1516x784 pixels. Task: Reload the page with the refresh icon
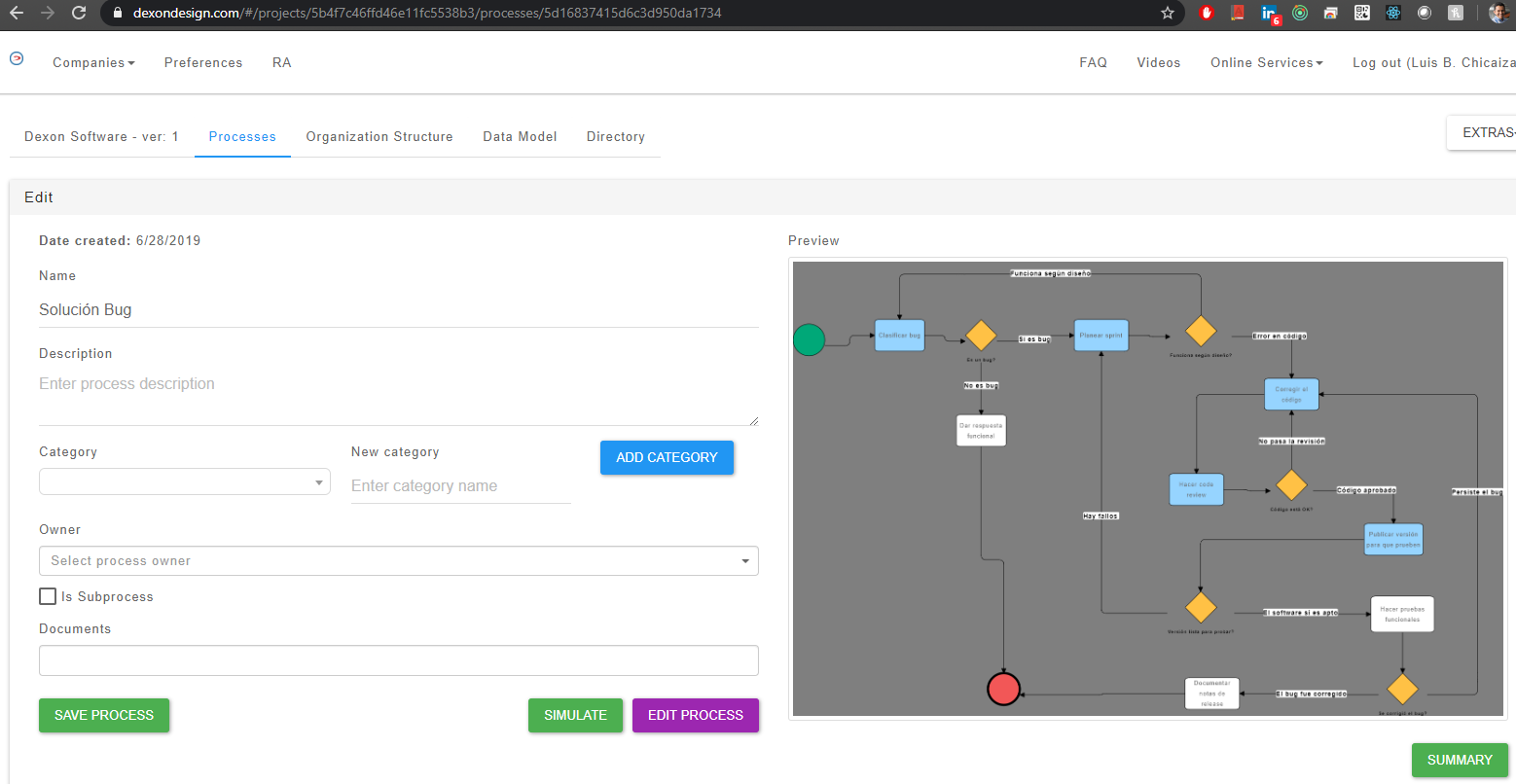[x=79, y=13]
